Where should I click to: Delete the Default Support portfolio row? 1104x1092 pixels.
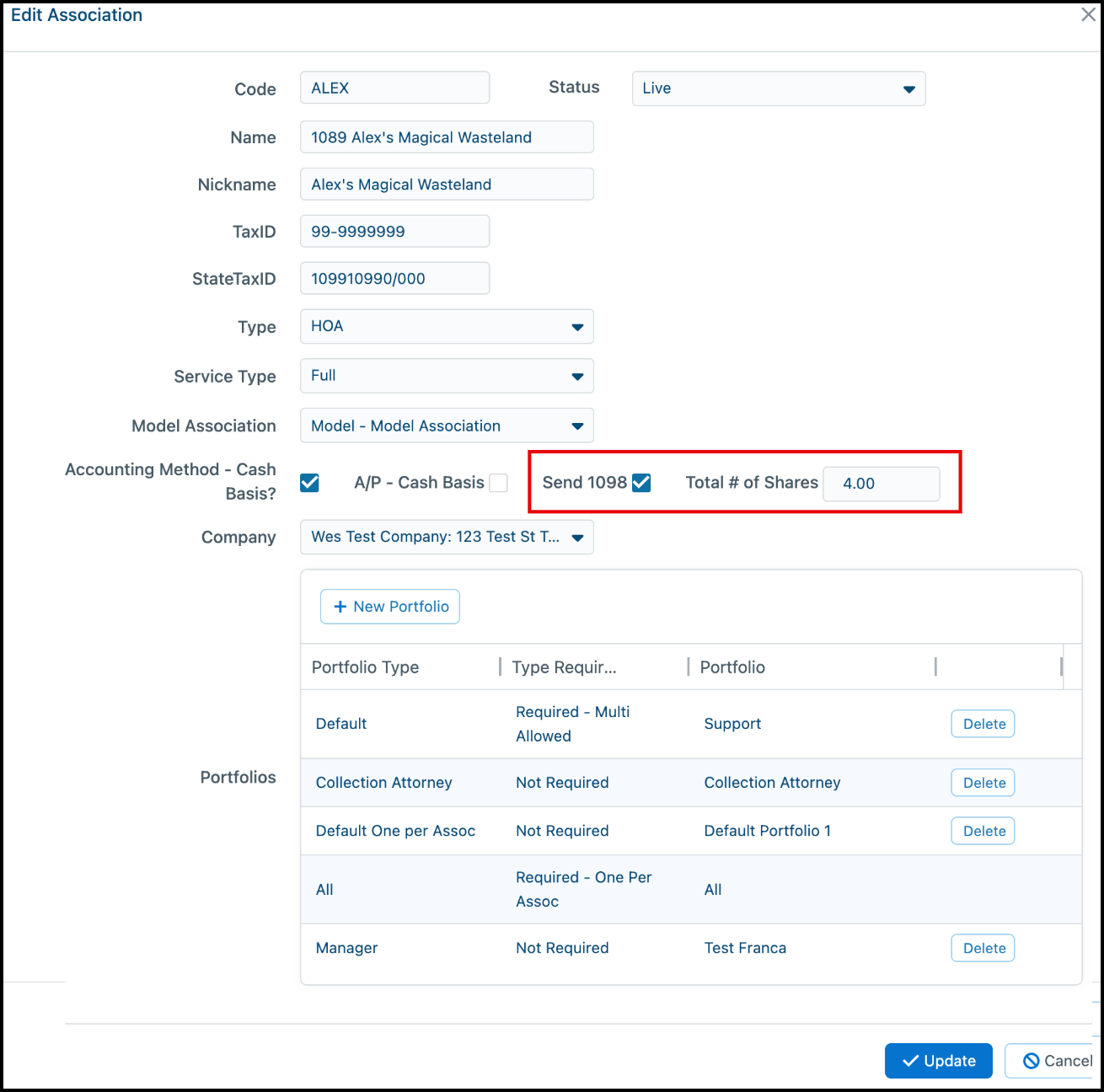tap(983, 724)
